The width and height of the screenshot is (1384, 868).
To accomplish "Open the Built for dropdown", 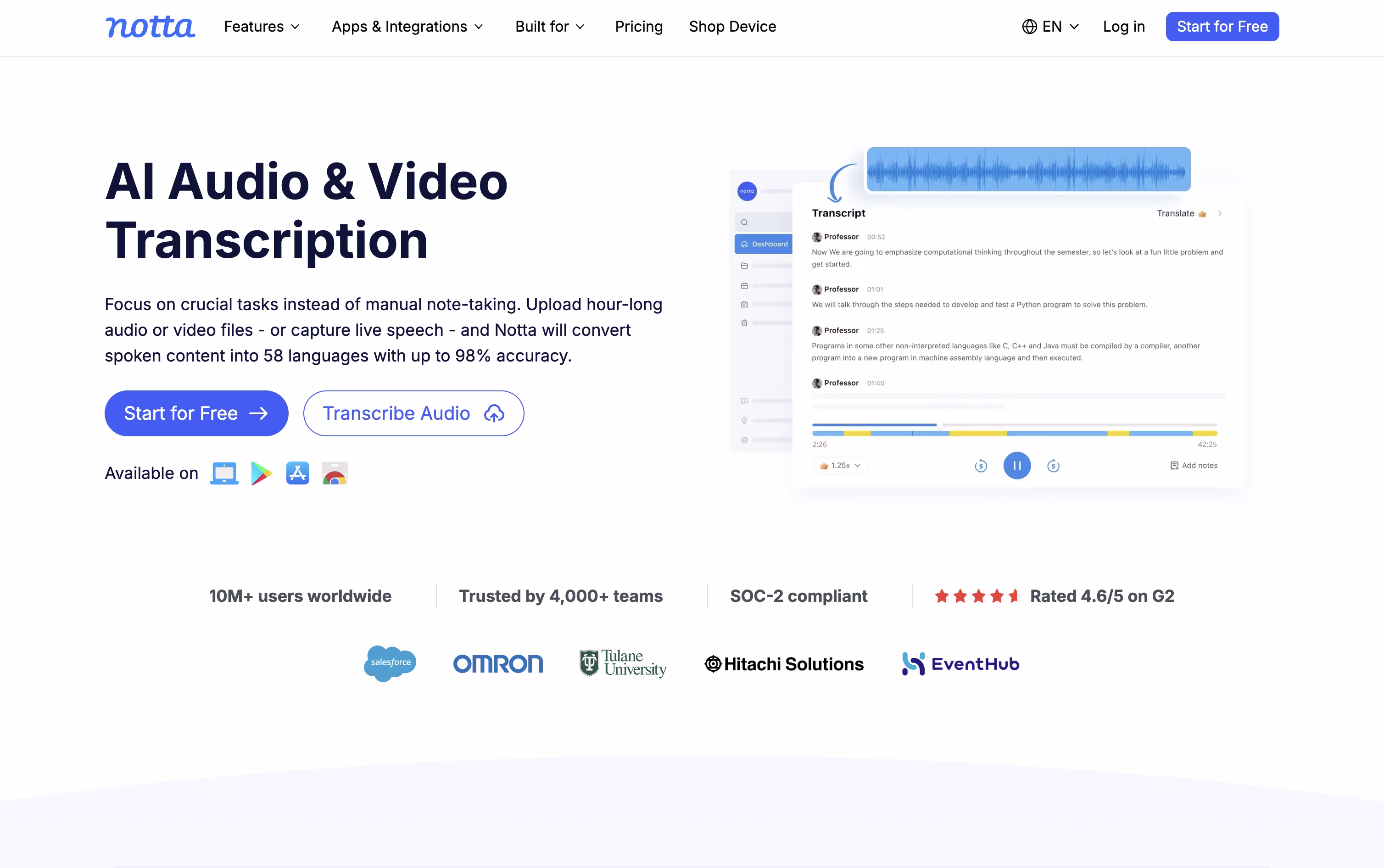I will pyautogui.click(x=550, y=27).
